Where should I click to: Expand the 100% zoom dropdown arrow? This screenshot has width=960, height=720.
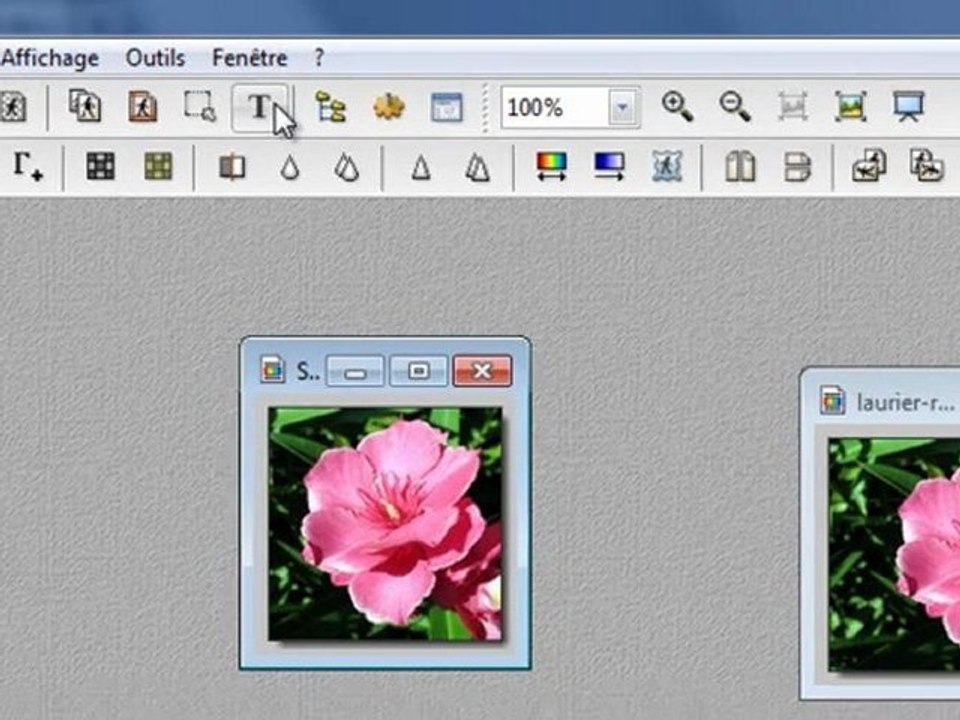point(623,108)
